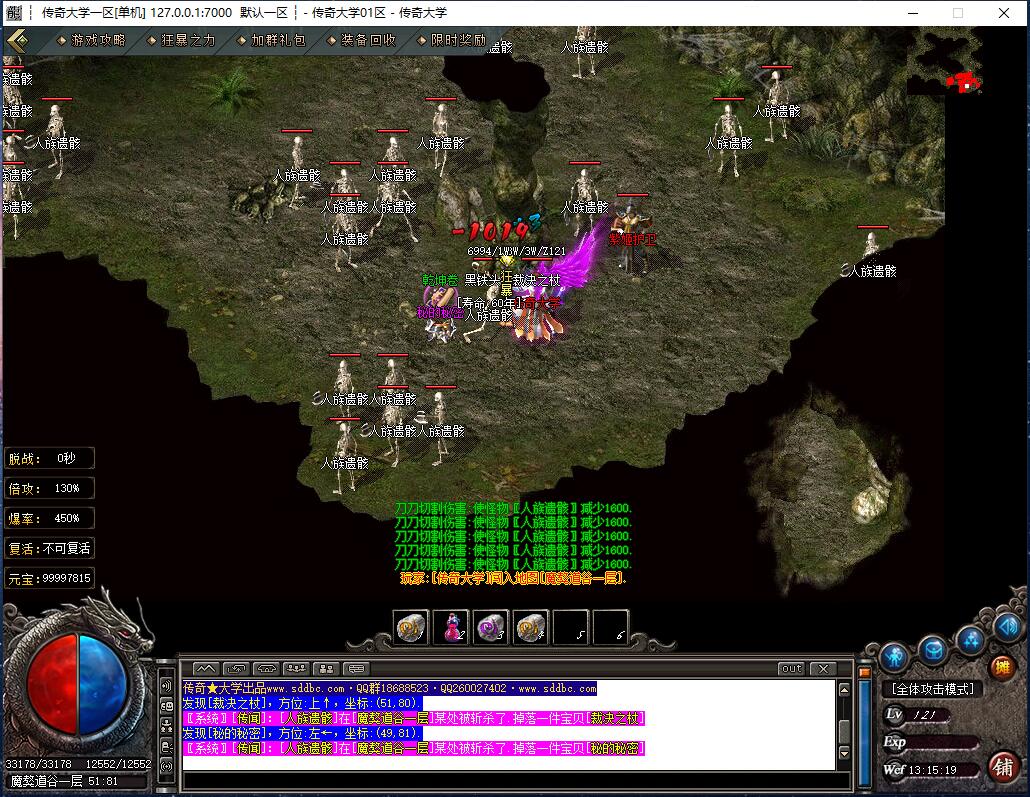The height and width of the screenshot is (797, 1030).
Task: Collapse the top menu with the back arrow icon
Action: 18,41
